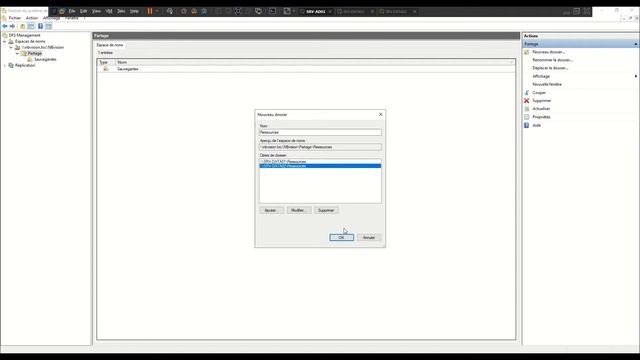Collapse the Partage folder node
The width and height of the screenshot is (640, 360).
coord(17,53)
